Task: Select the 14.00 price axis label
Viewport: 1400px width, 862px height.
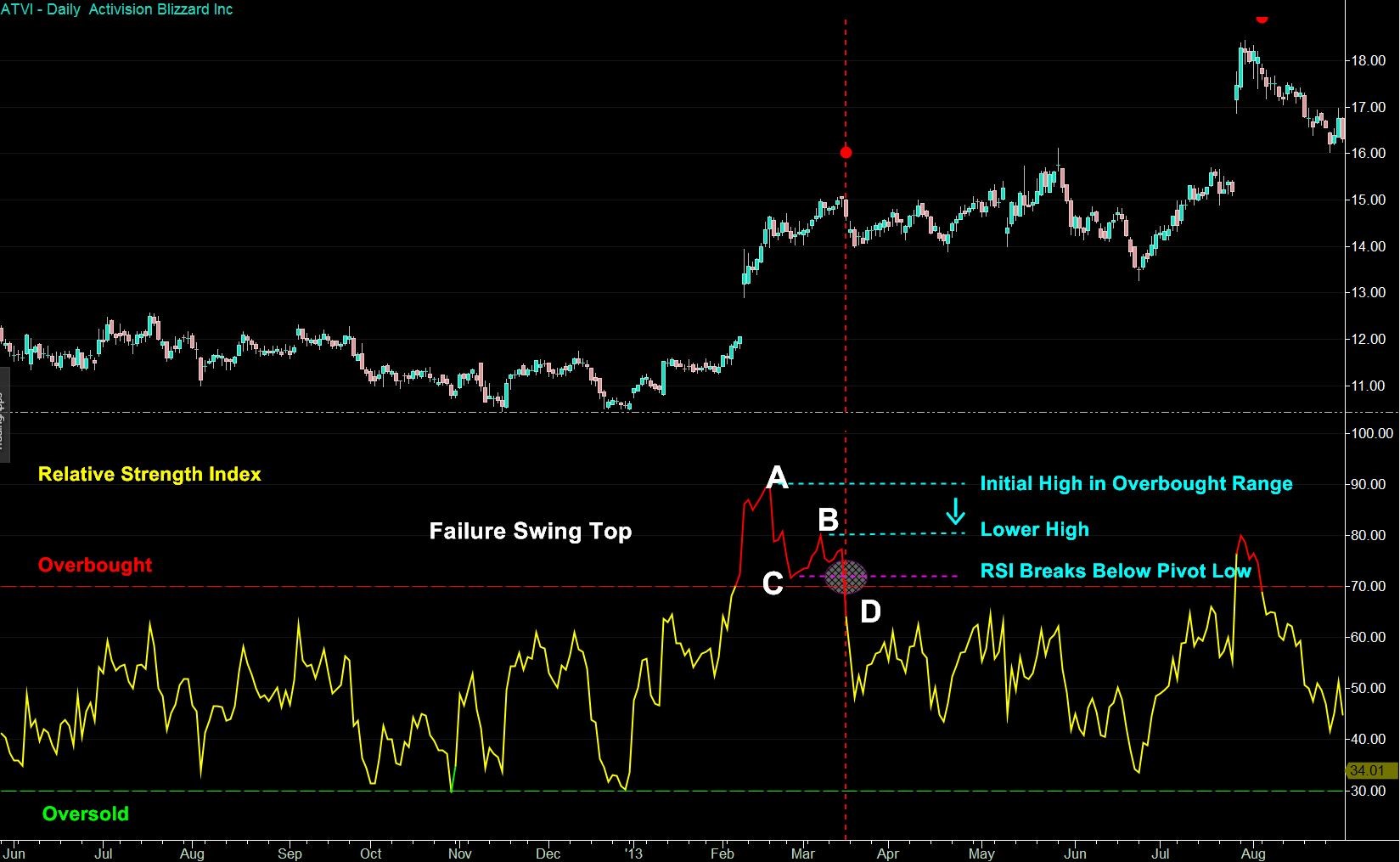Action: pos(1369,247)
